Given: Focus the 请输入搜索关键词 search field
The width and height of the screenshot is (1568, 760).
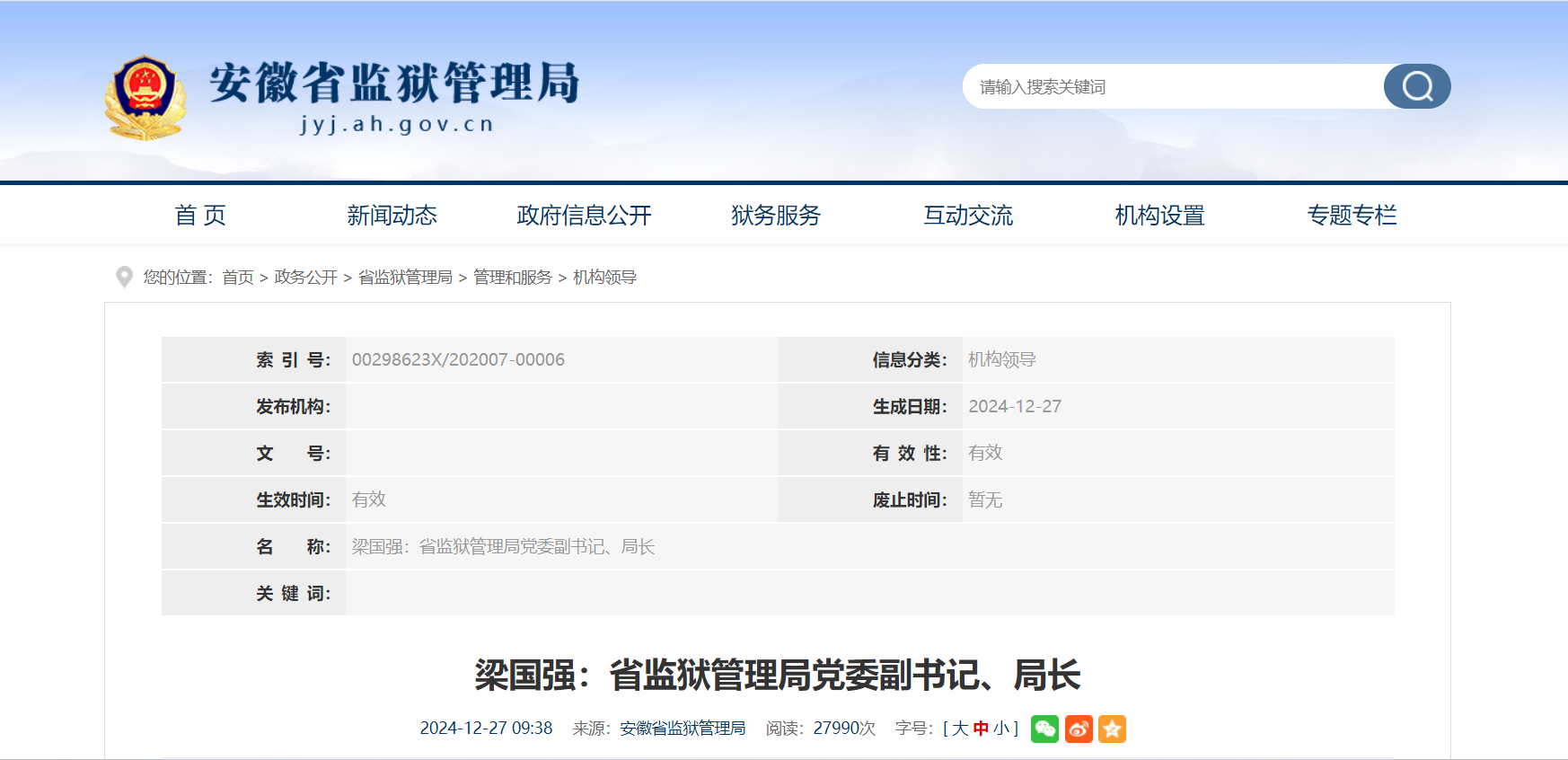Looking at the screenshot, I should tap(1173, 86).
